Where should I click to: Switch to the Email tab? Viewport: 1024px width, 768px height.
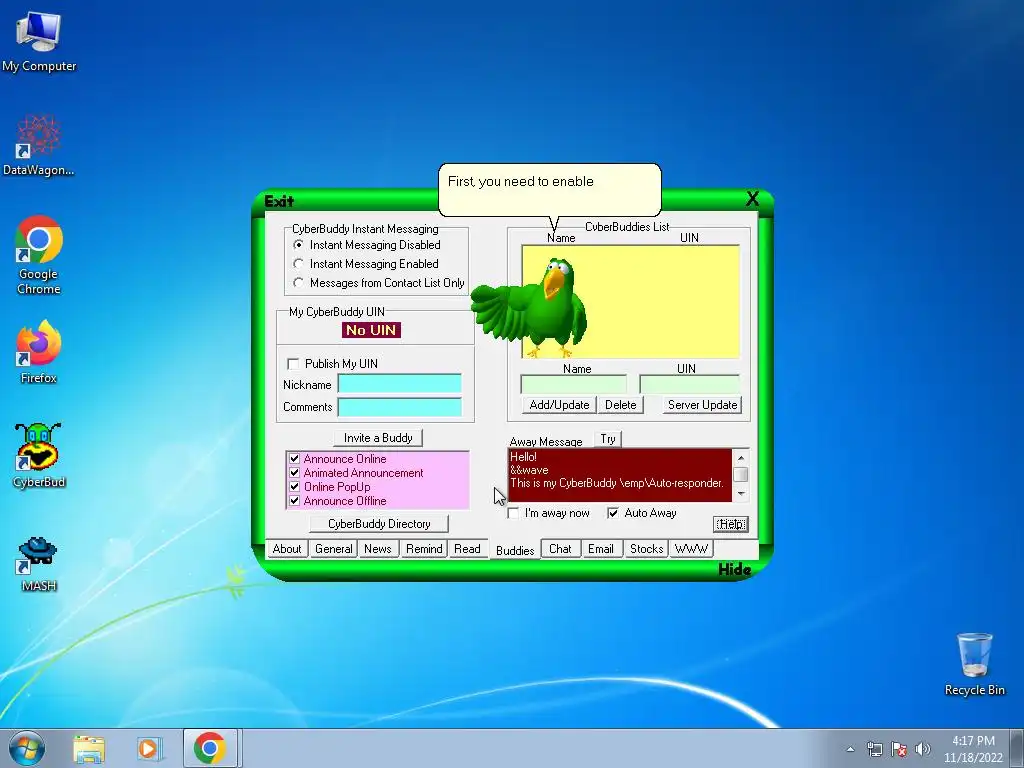[600, 549]
